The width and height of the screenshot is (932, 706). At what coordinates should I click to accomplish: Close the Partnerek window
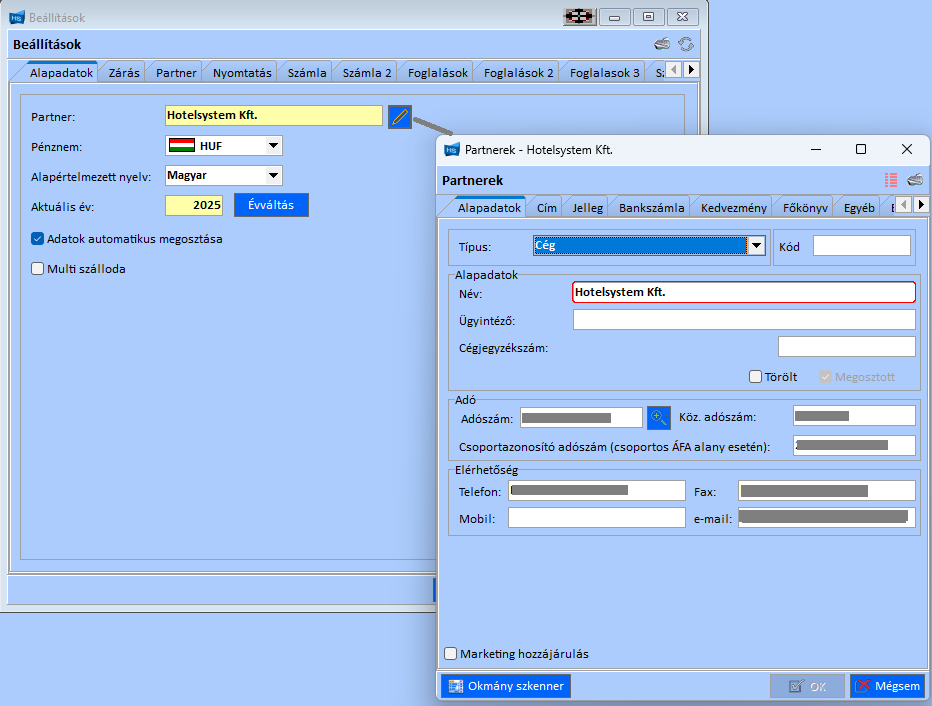pos(906,149)
